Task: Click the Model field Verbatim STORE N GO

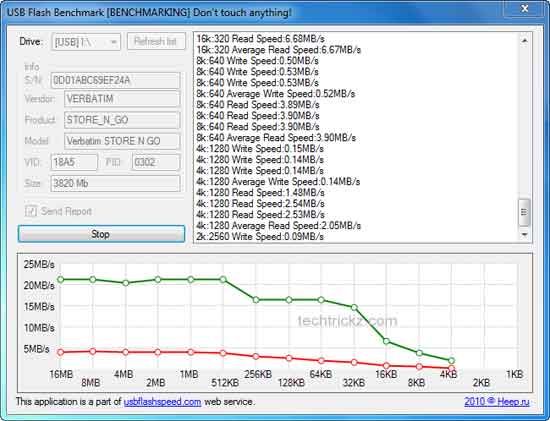Action: click(x=122, y=141)
